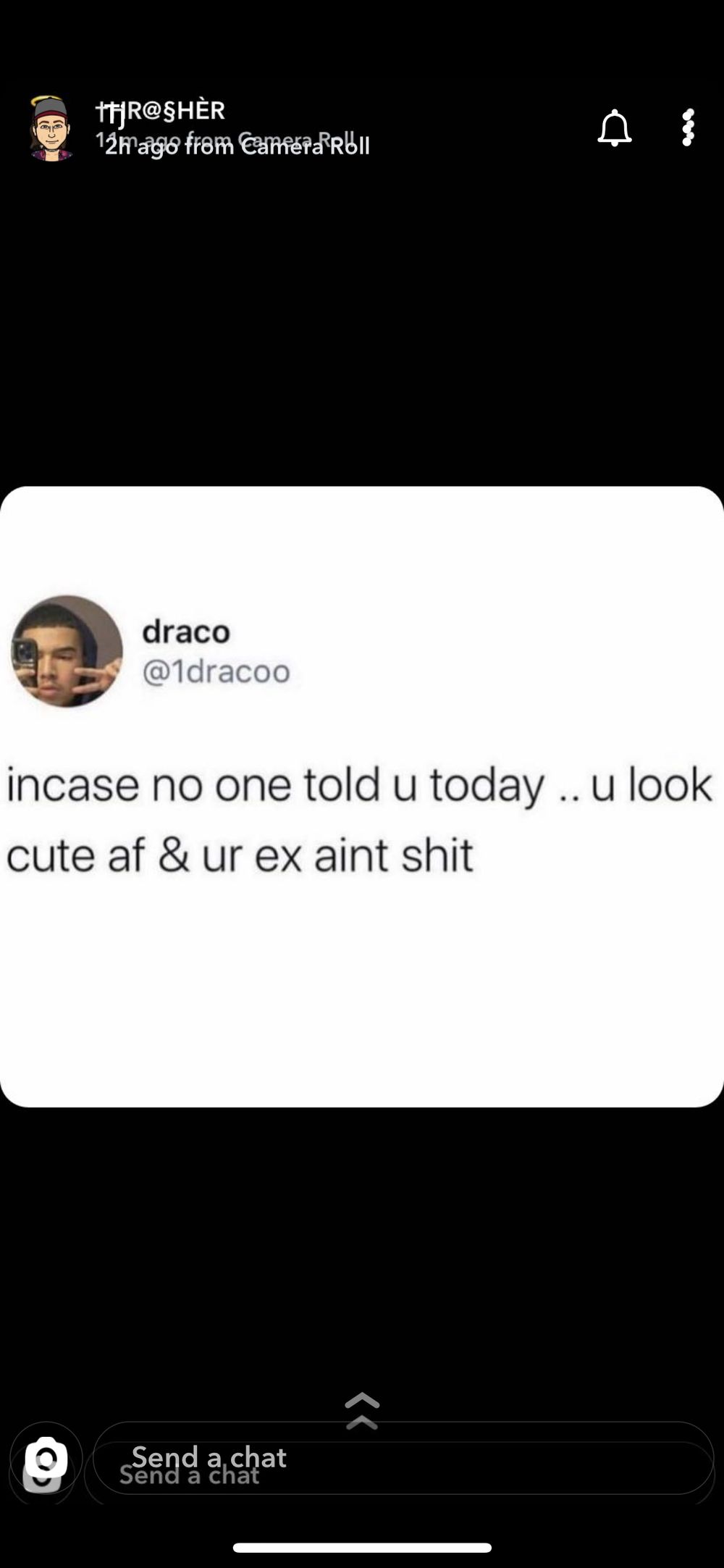Expand the swipe-up double chevron
724x1568 pixels.
click(x=362, y=1410)
